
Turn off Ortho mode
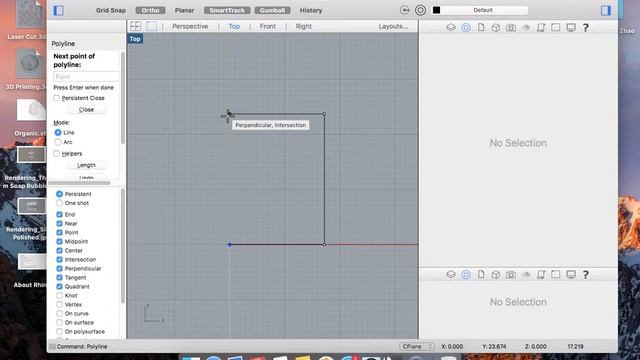pos(150,10)
